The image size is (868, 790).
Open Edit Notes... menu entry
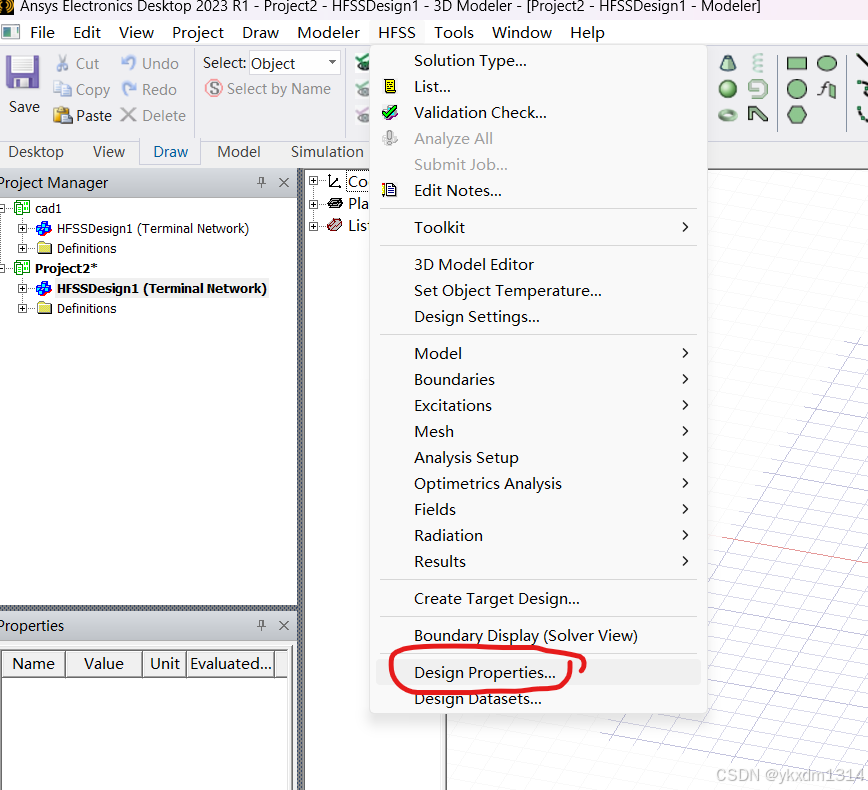(x=538, y=190)
